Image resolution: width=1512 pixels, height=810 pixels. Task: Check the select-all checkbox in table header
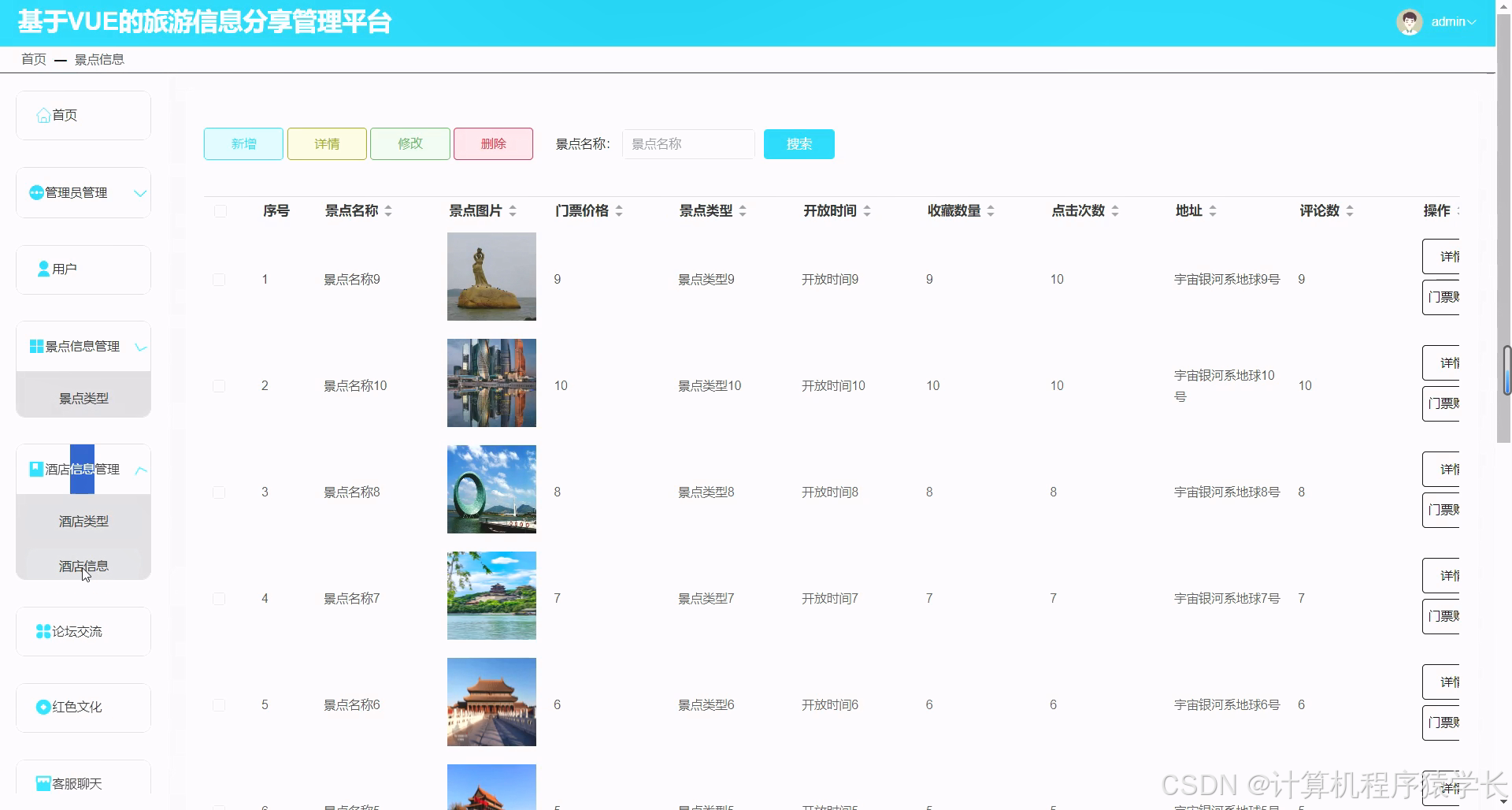tap(220, 211)
